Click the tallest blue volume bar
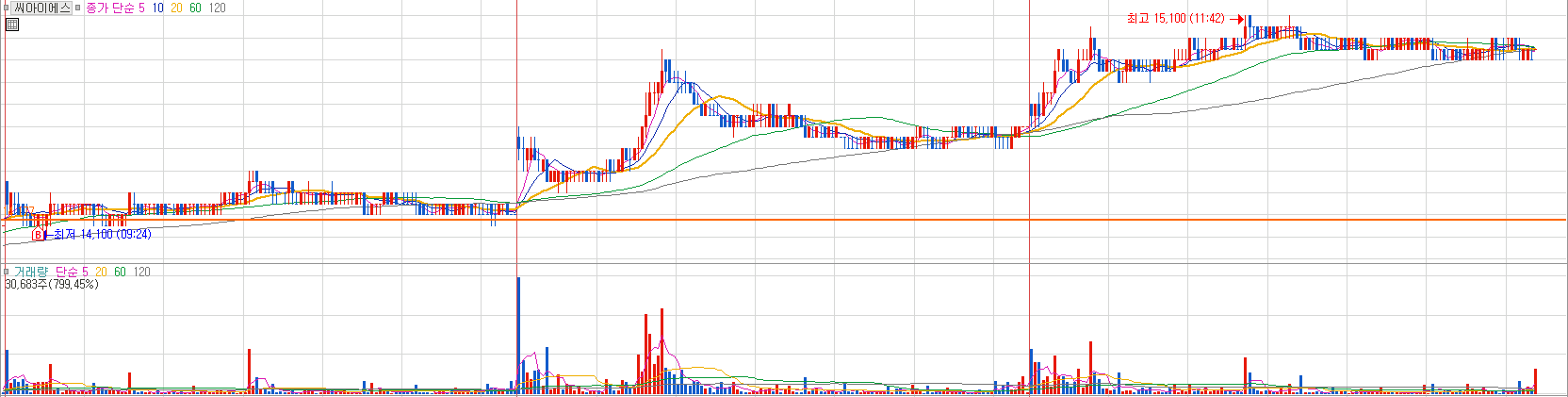Image resolution: width=1568 pixels, height=397 pixels. coord(518,335)
